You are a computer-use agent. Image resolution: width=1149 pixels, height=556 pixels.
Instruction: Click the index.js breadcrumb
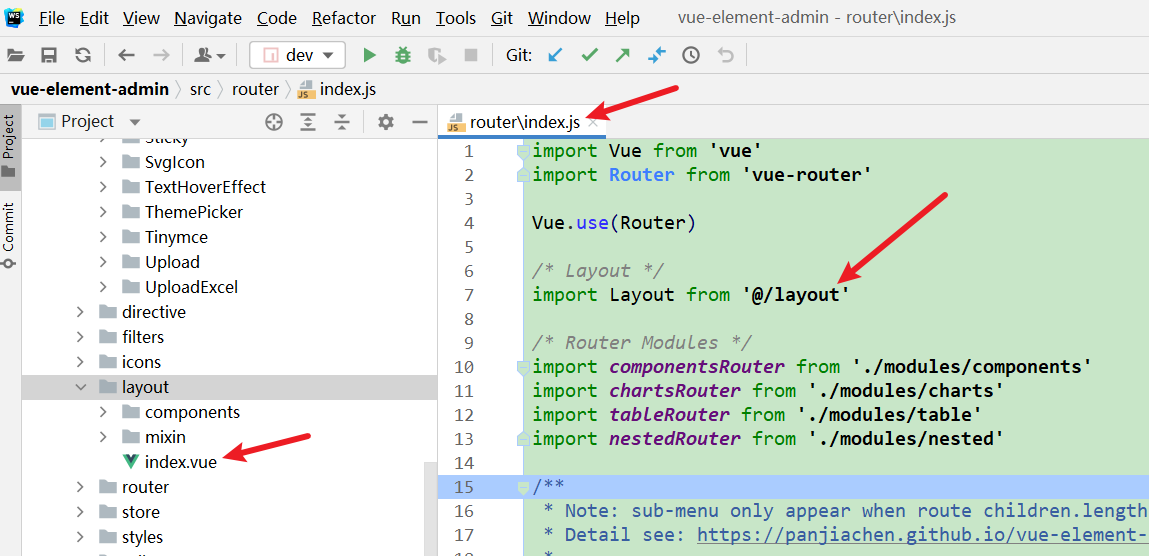click(338, 89)
